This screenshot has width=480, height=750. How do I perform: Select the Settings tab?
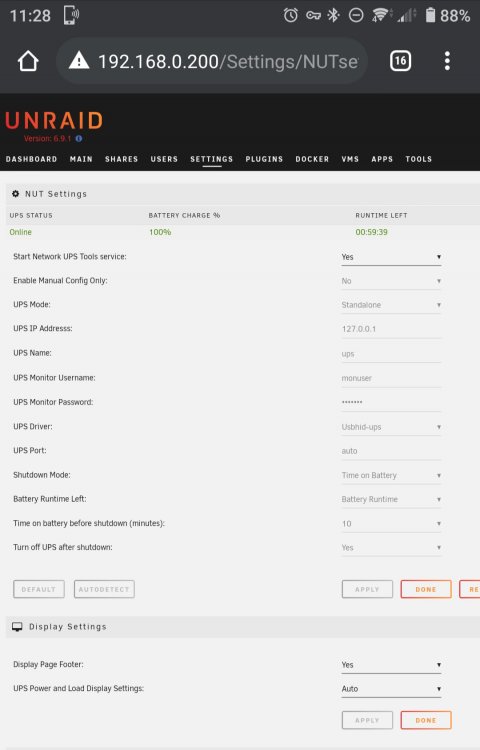pyautogui.click(x=212, y=159)
